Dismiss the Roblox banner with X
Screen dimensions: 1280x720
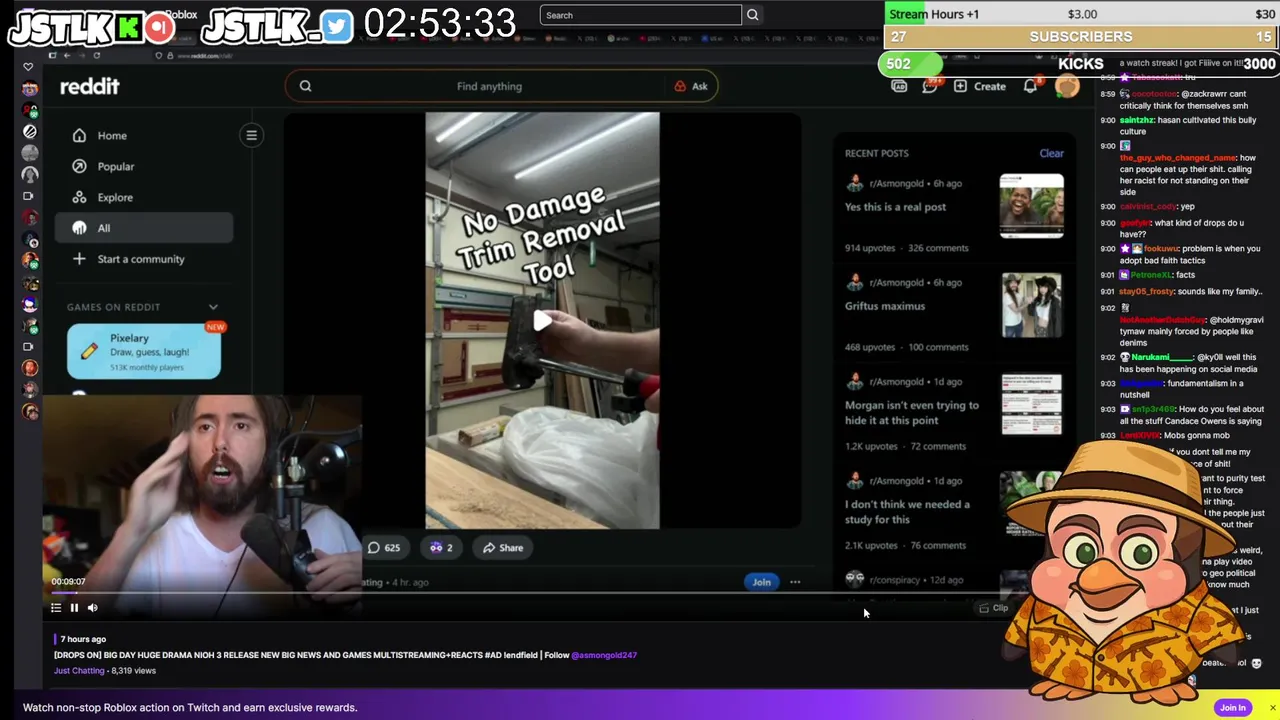1272,708
